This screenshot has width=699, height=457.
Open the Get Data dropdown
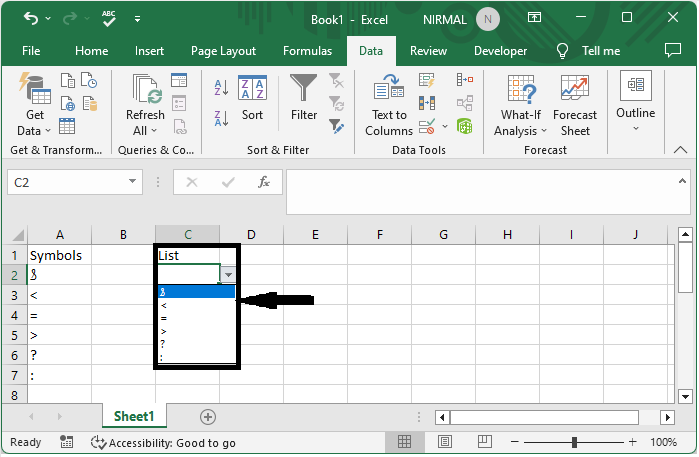[x=34, y=105]
